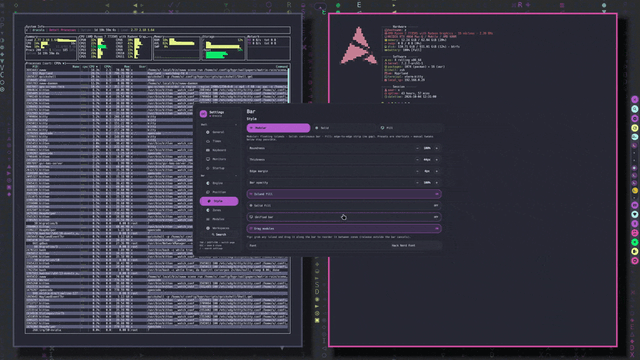The image size is (640, 360).
Task: Click the Search field in Settings sidebar
Action: [219, 235]
